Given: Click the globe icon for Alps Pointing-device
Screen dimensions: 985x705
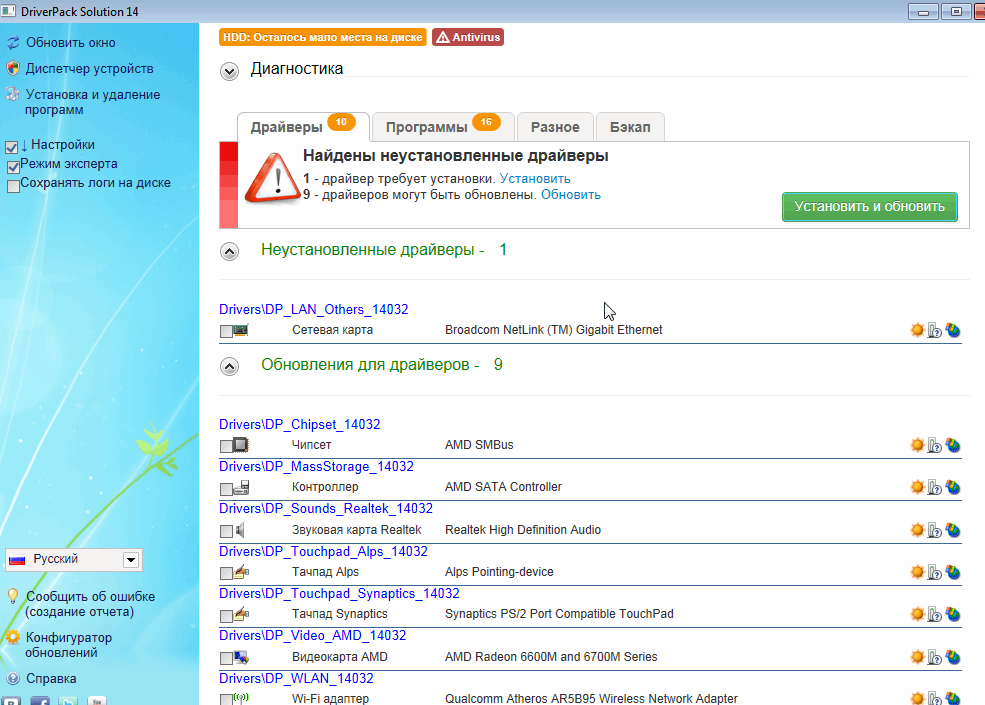Looking at the screenshot, I should 953,572.
